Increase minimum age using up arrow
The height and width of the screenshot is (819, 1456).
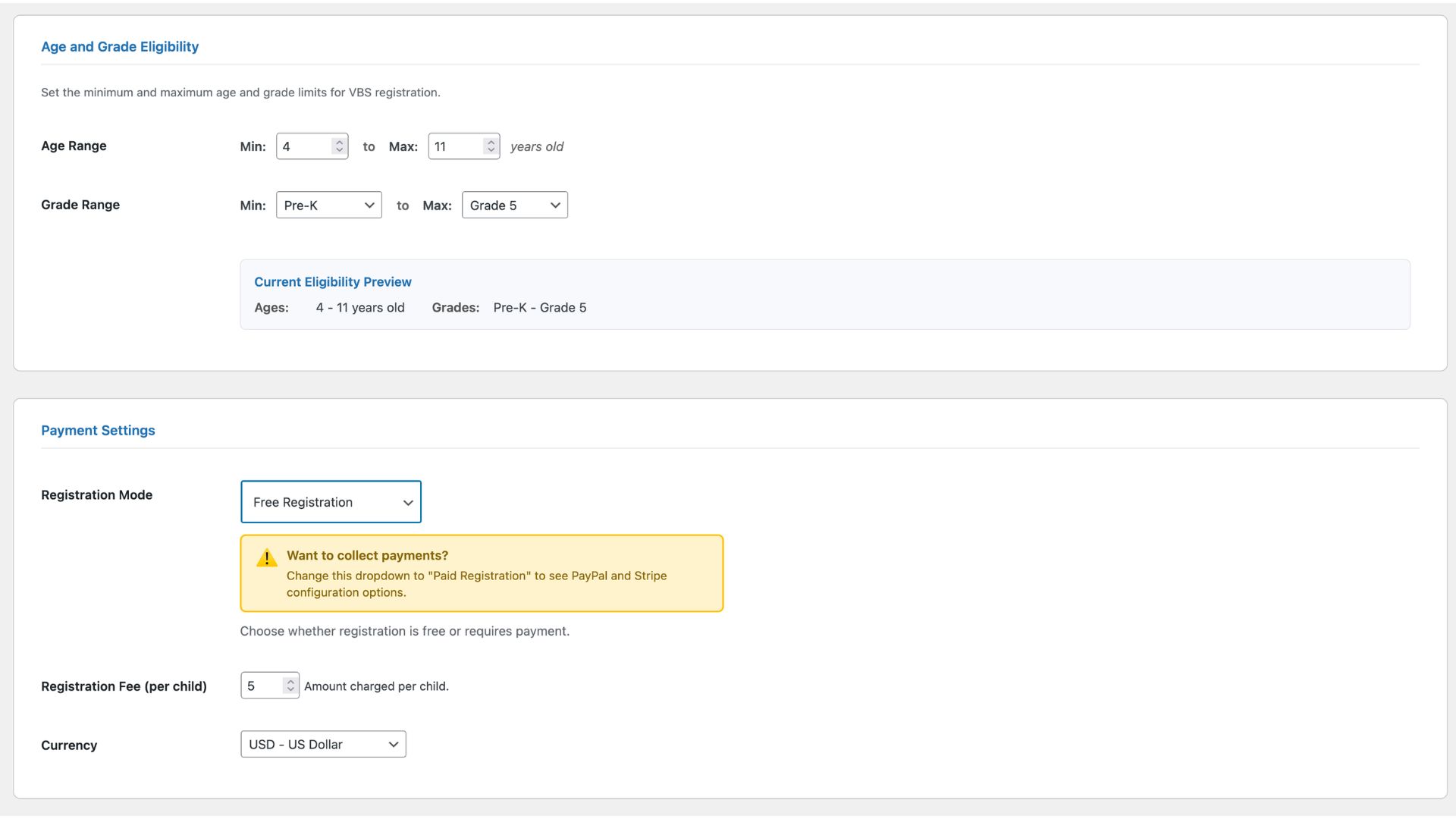tap(339, 142)
